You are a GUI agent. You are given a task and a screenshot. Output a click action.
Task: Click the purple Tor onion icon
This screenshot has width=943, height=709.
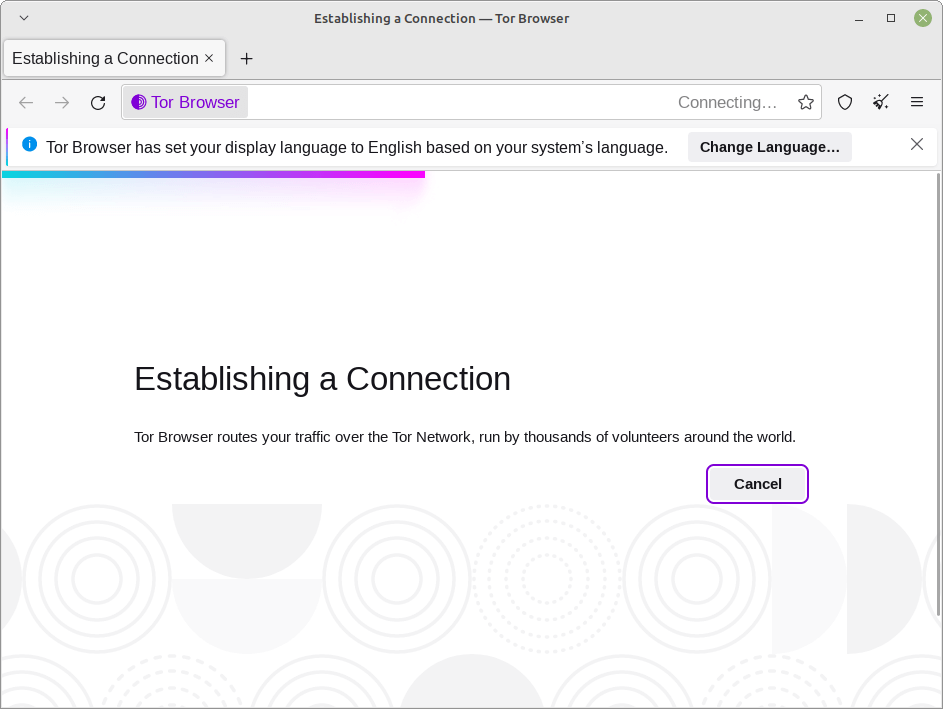(139, 102)
